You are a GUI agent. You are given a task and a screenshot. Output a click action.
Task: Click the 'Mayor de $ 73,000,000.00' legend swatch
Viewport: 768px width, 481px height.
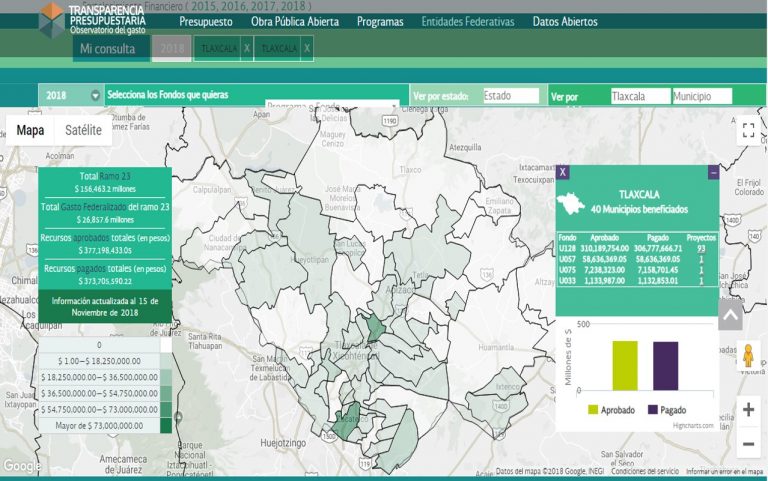pyautogui.click(x=166, y=426)
